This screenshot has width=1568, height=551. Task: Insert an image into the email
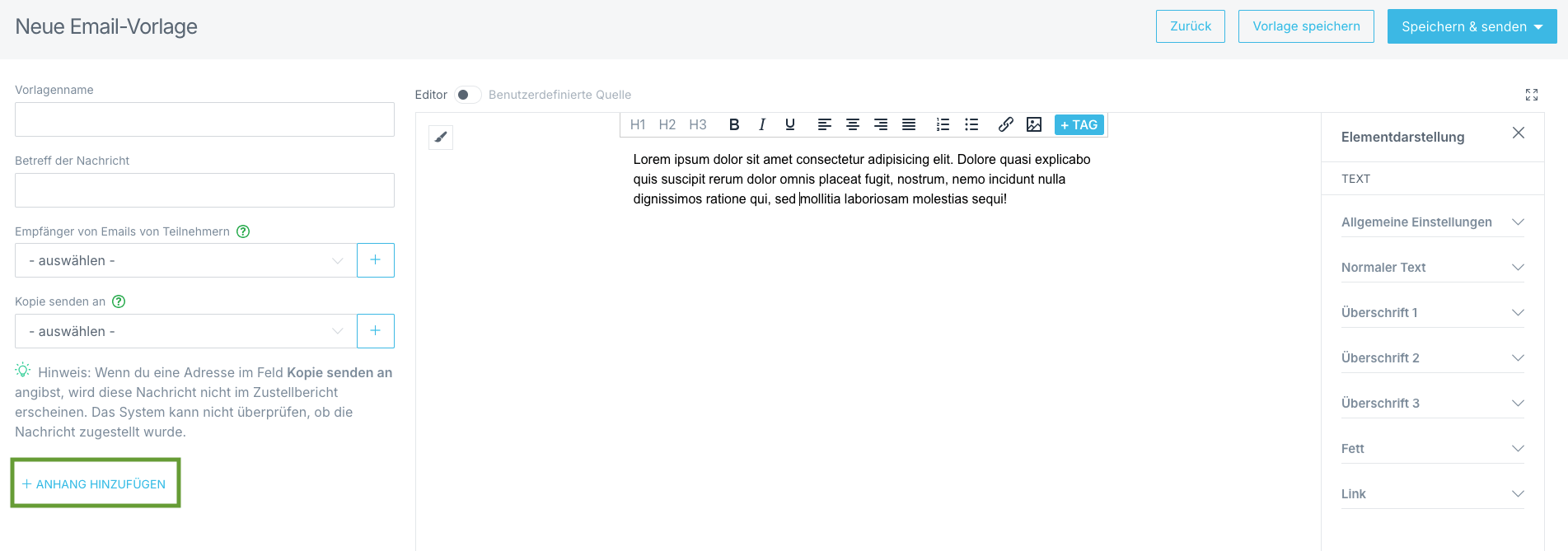pos(1034,124)
